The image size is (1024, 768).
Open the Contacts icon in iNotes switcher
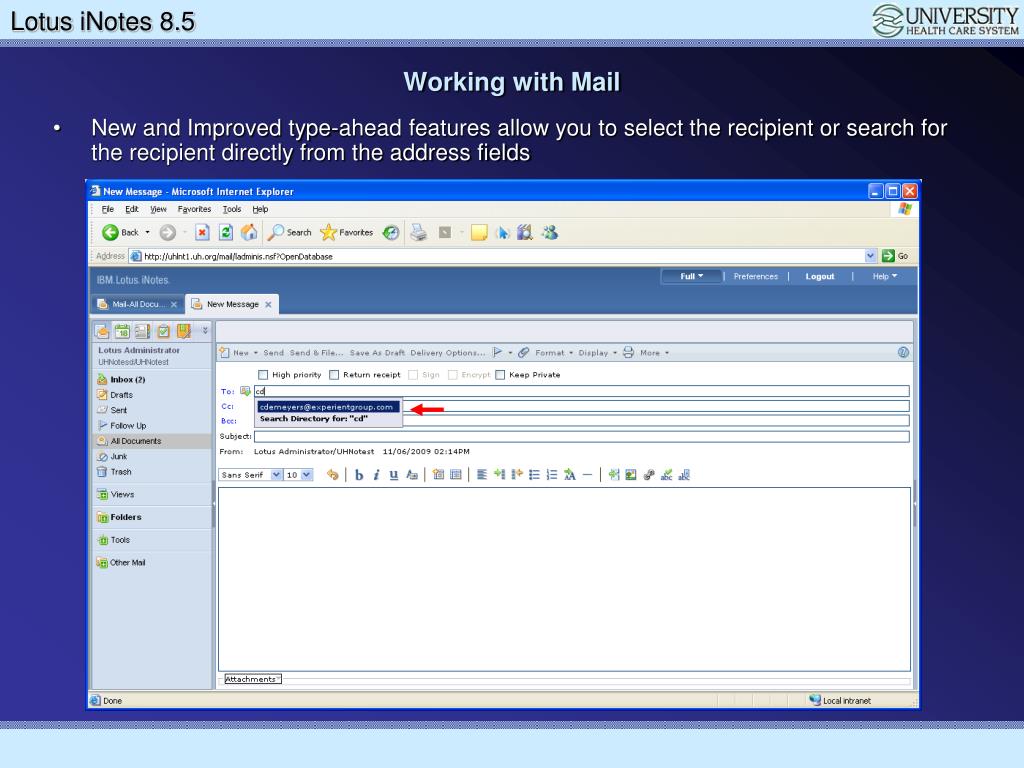click(142, 331)
